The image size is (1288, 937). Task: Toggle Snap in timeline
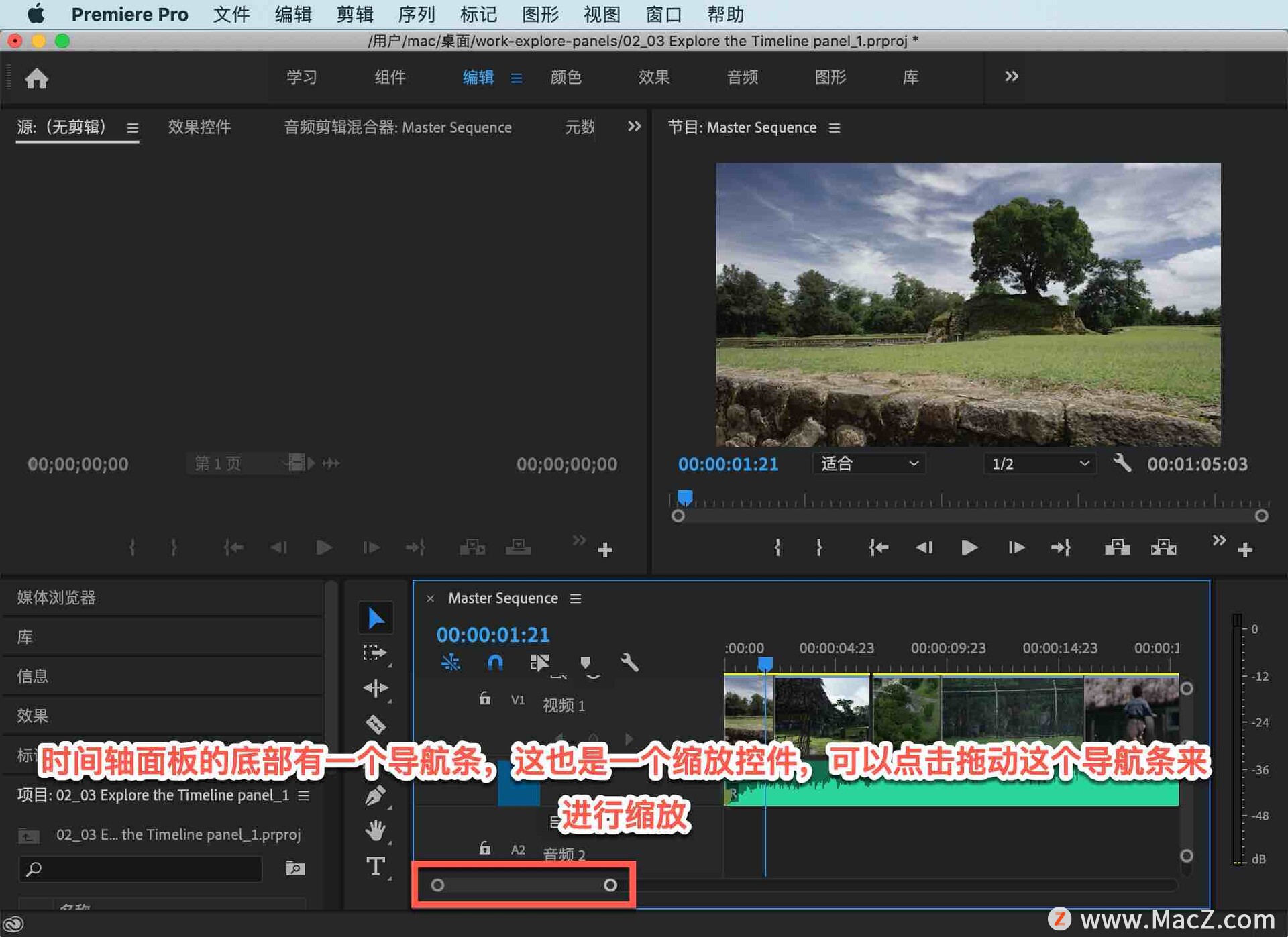495,663
